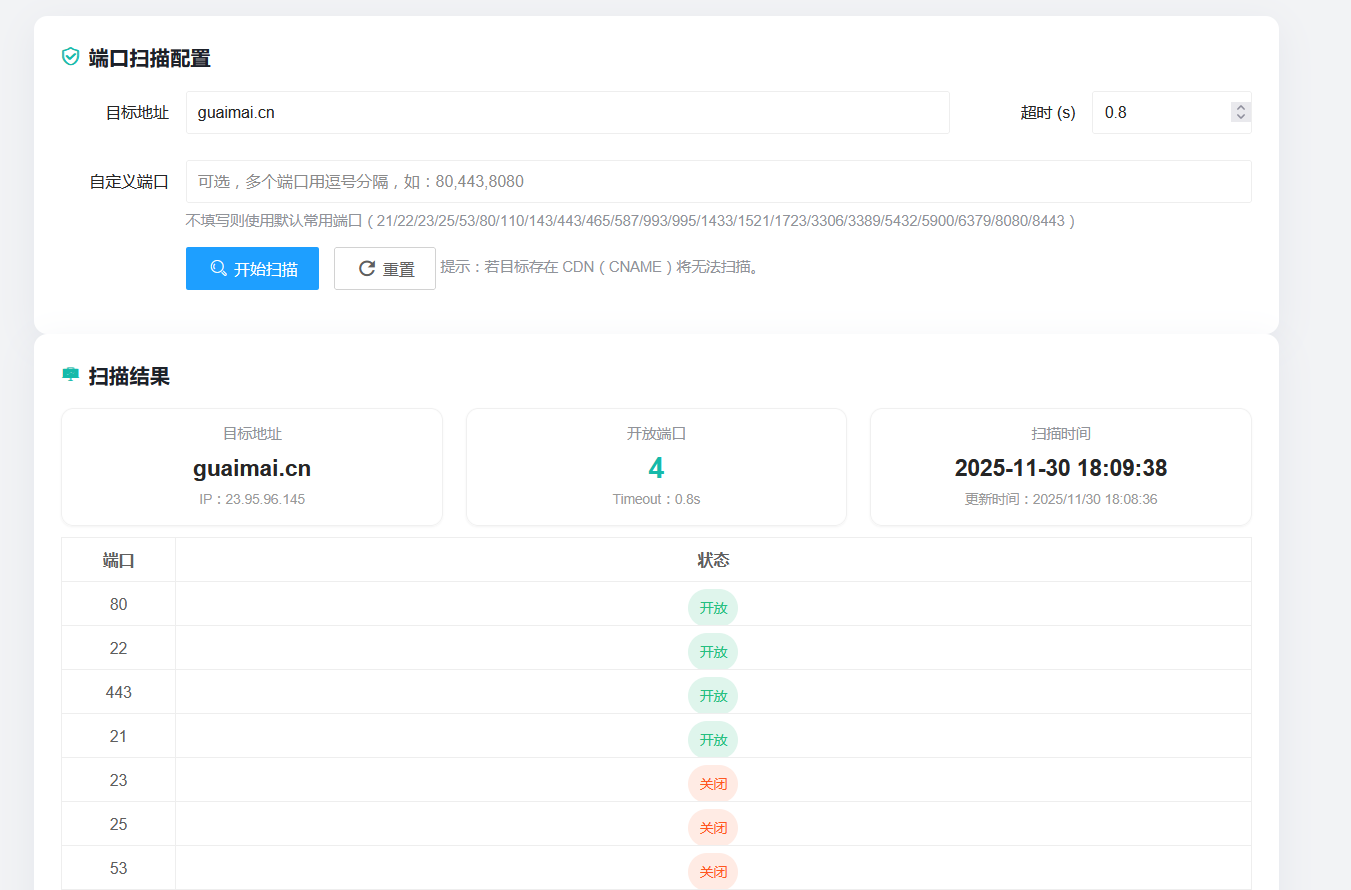Click the timeout value 0.8 input
Image resolution: width=1351 pixels, height=890 pixels.
coord(1160,112)
